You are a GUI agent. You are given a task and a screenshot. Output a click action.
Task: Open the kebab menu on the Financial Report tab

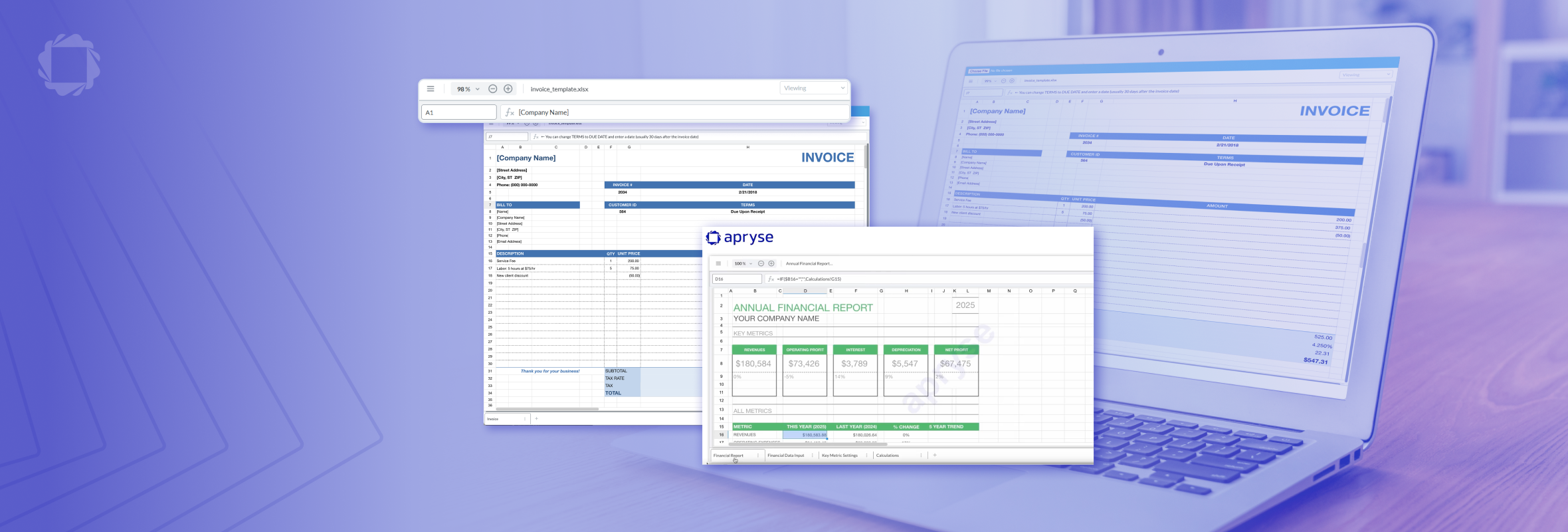pos(758,456)
